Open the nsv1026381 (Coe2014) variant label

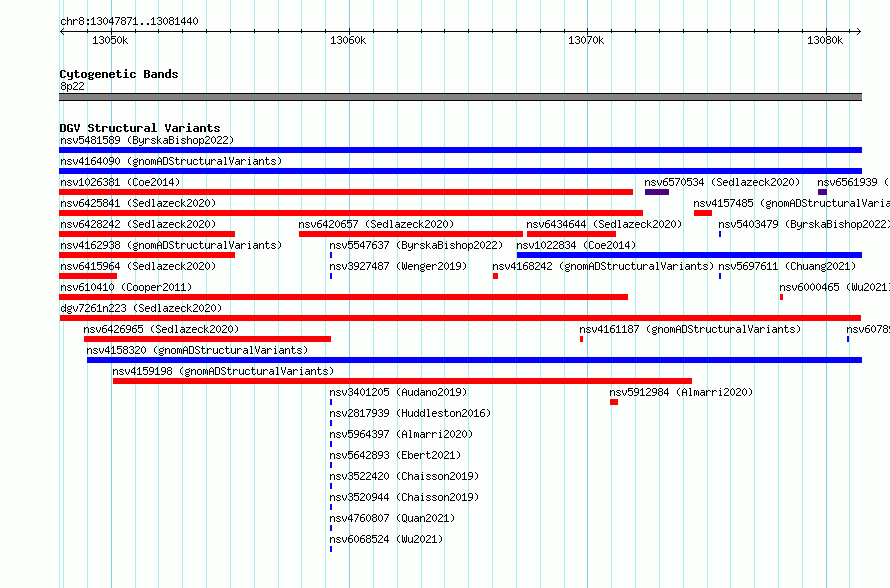pos(120,182)
